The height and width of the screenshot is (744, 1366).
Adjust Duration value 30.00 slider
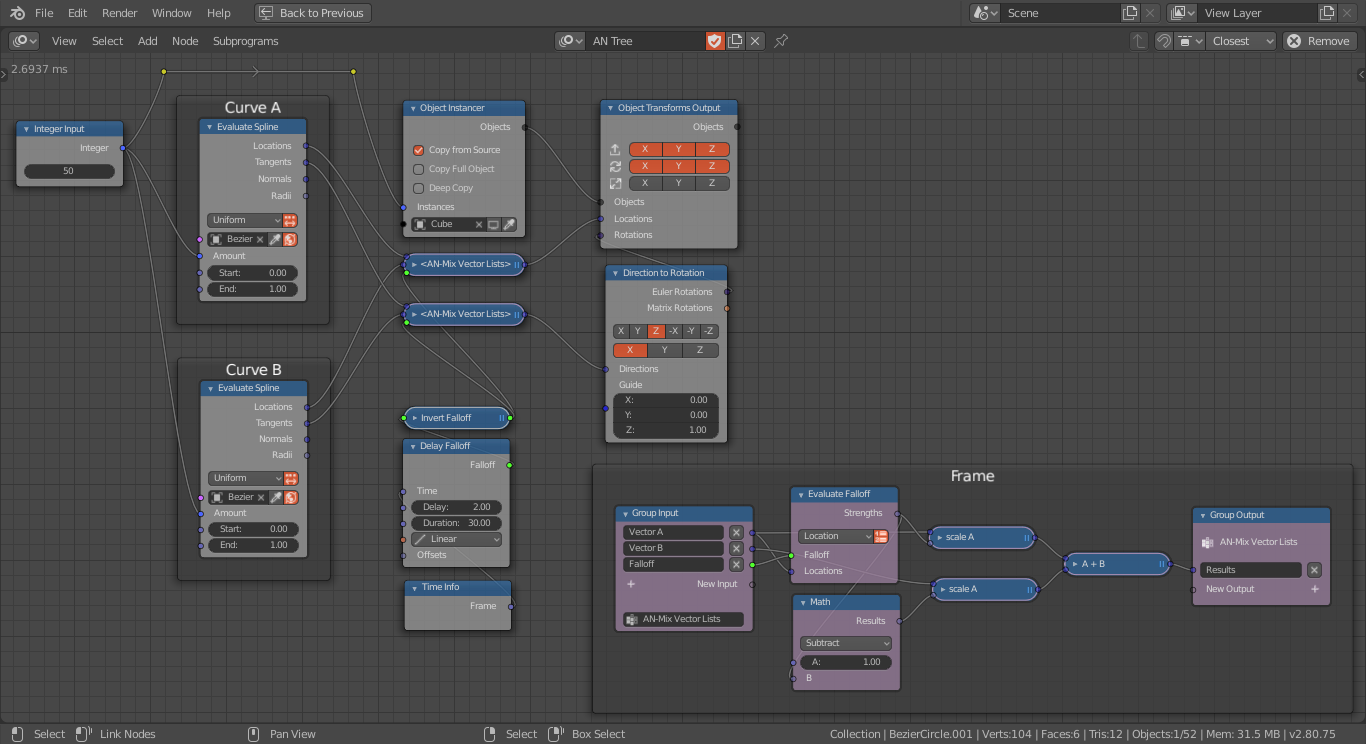(x=456, y=523)
